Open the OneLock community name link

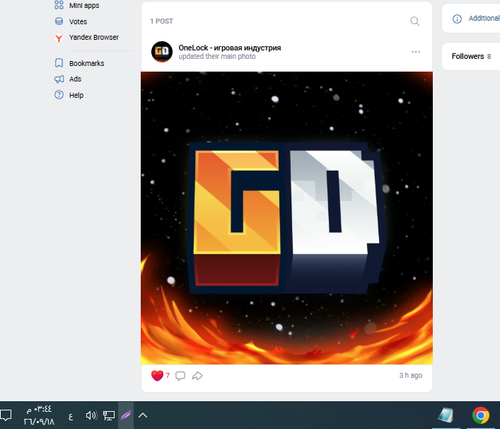tap(230, 48)
